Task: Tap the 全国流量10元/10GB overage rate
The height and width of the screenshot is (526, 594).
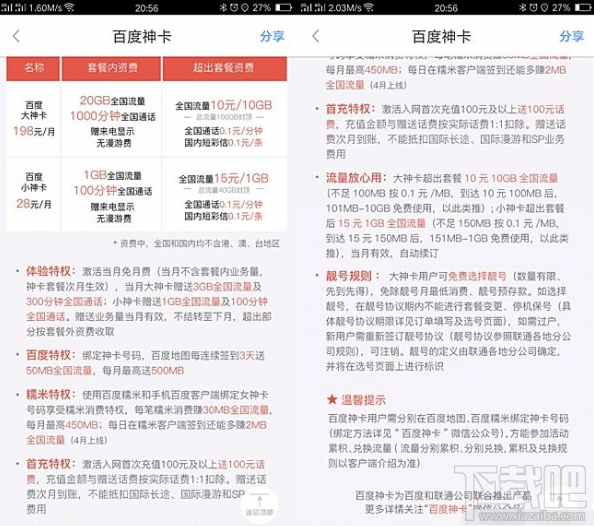Action: pyautogui.click(x=224, y=105)
